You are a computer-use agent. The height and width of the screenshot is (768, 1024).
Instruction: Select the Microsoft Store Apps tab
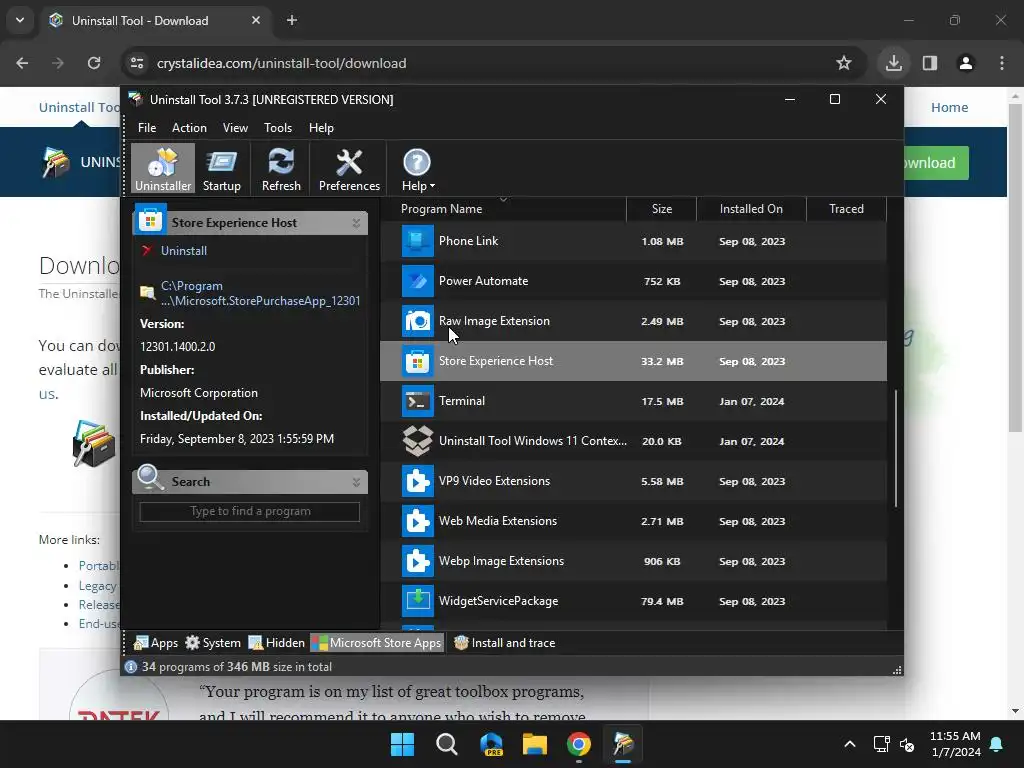point(377,643)
